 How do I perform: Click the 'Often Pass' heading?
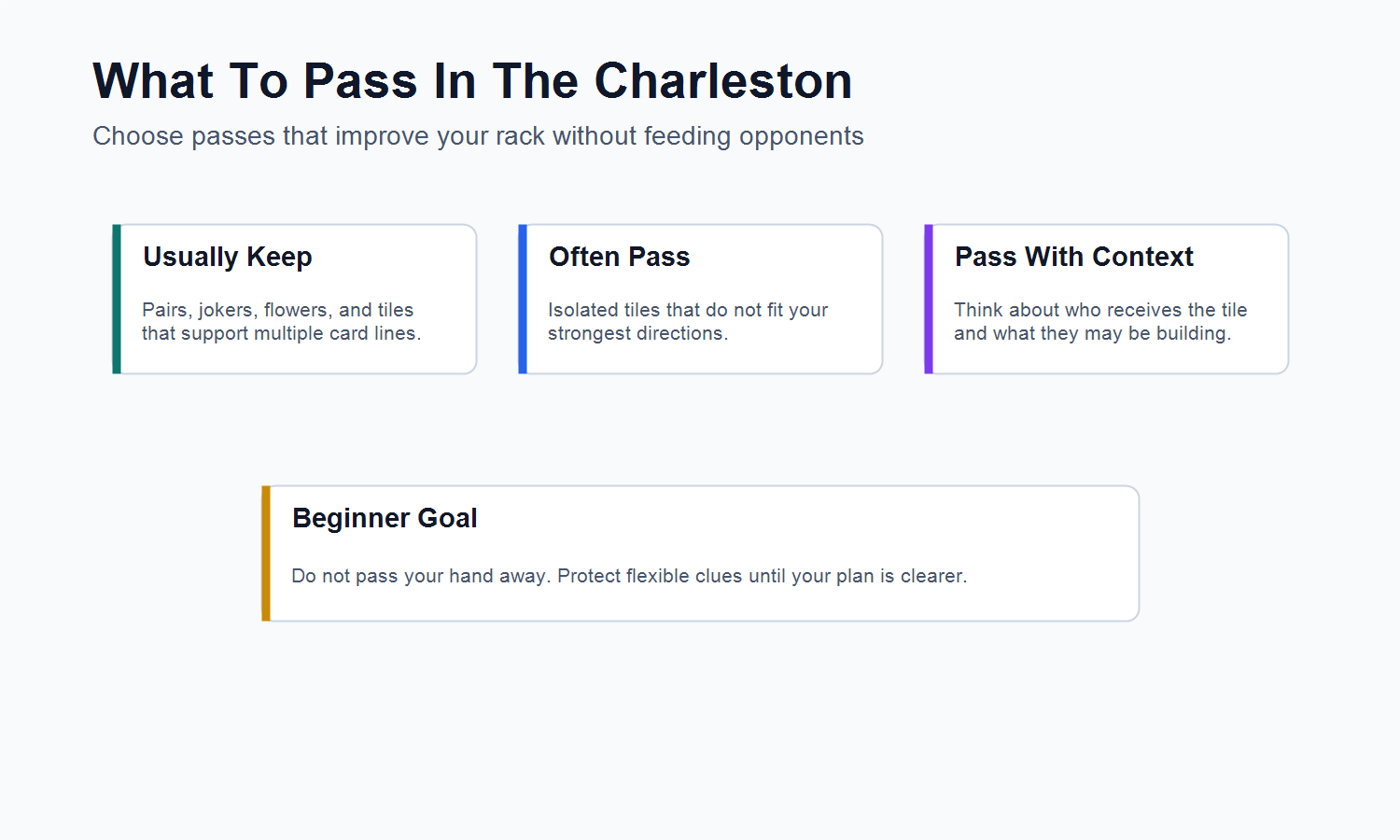tap(620, 257)
